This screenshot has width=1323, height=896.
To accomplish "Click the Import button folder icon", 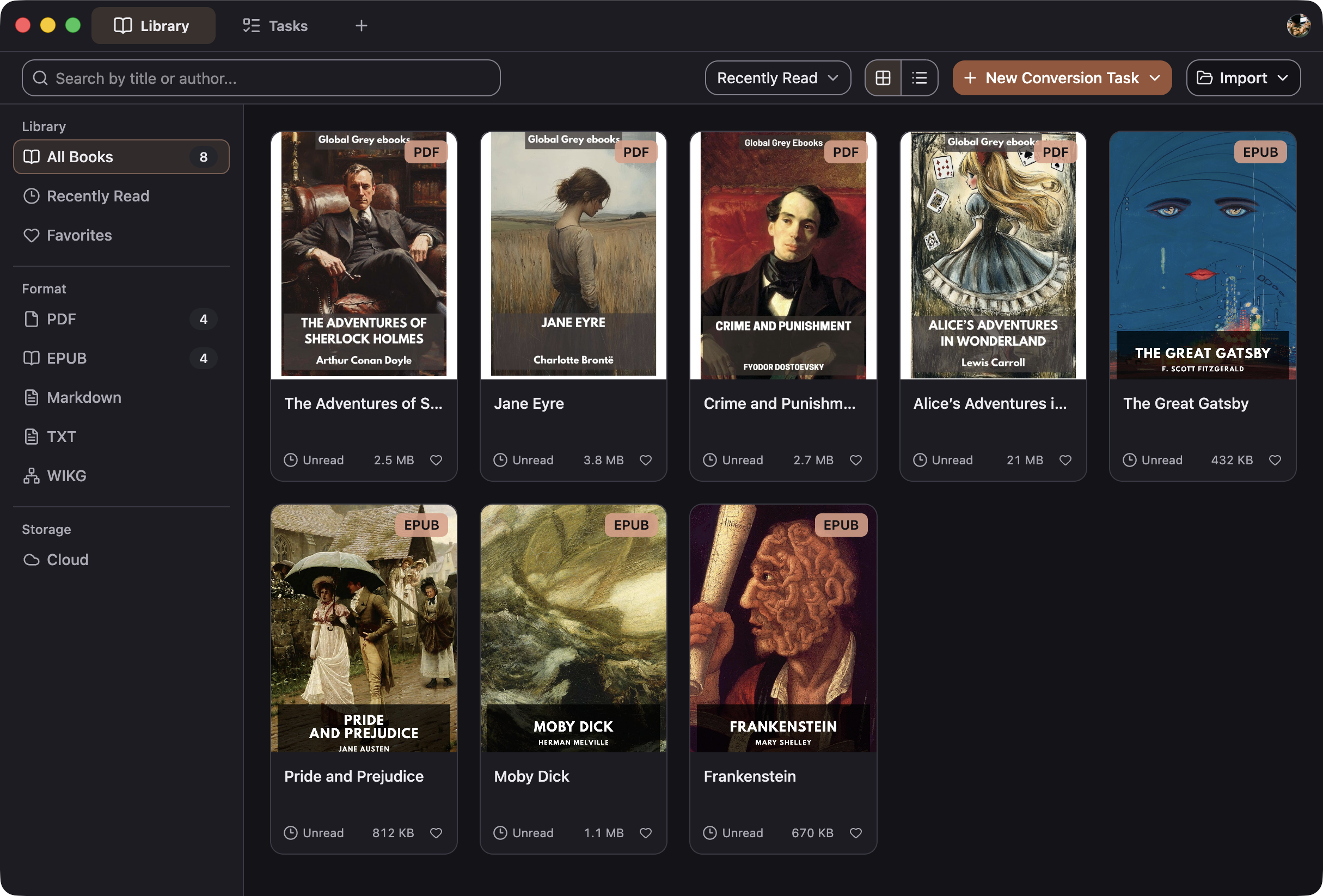I will (1205, 78).
